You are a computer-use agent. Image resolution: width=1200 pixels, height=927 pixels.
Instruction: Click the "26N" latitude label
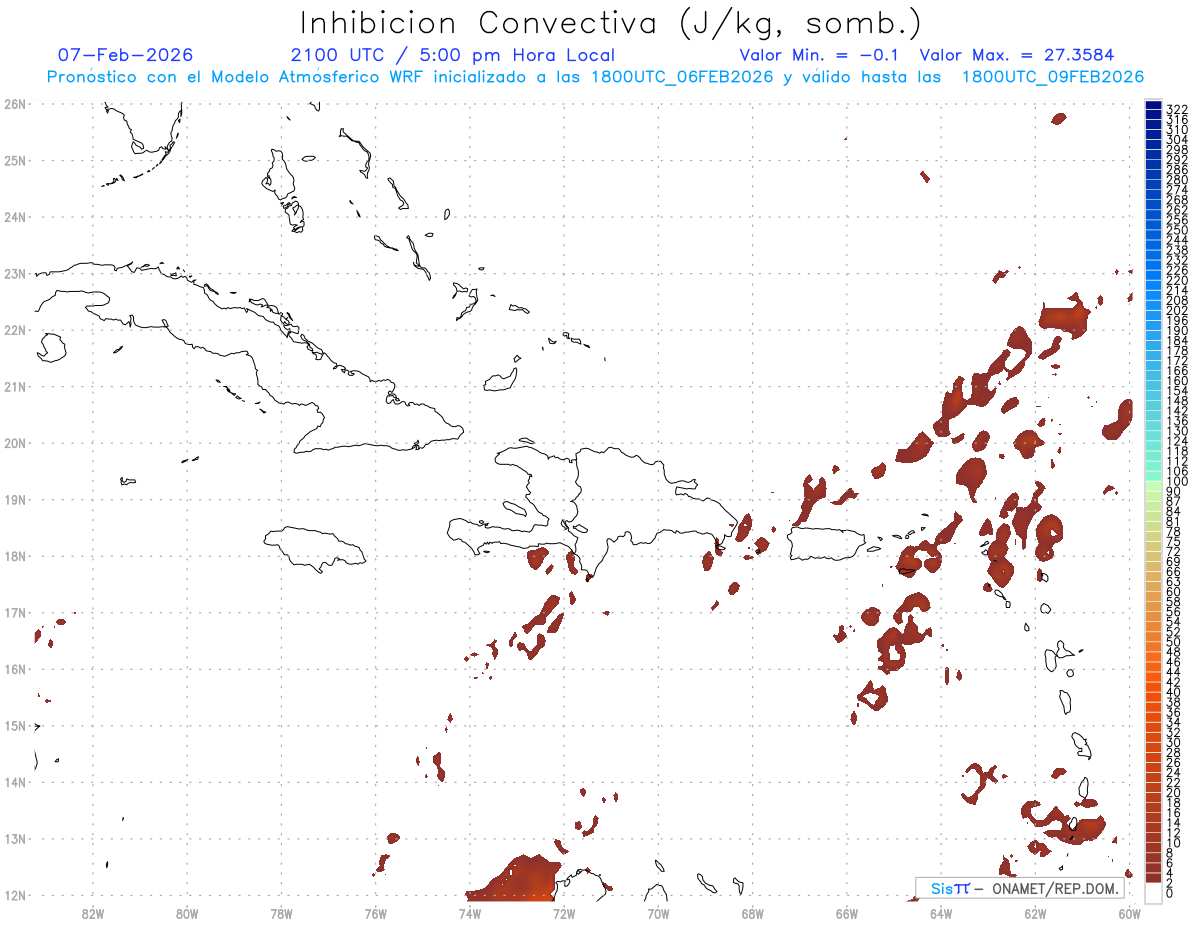(15, 104)
